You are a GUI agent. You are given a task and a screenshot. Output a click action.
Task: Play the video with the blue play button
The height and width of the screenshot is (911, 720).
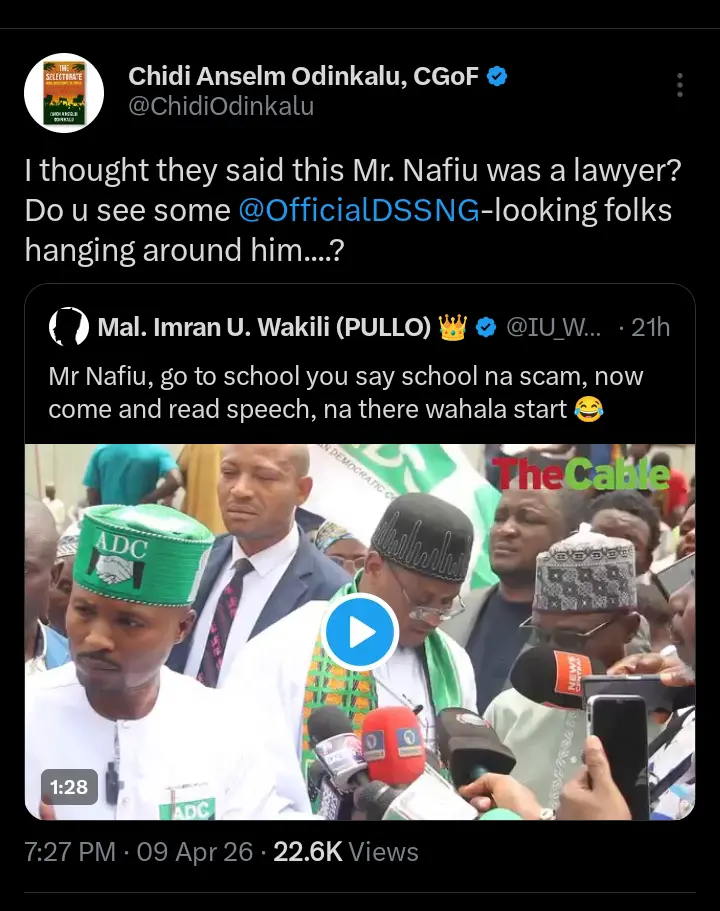point(360,632)
